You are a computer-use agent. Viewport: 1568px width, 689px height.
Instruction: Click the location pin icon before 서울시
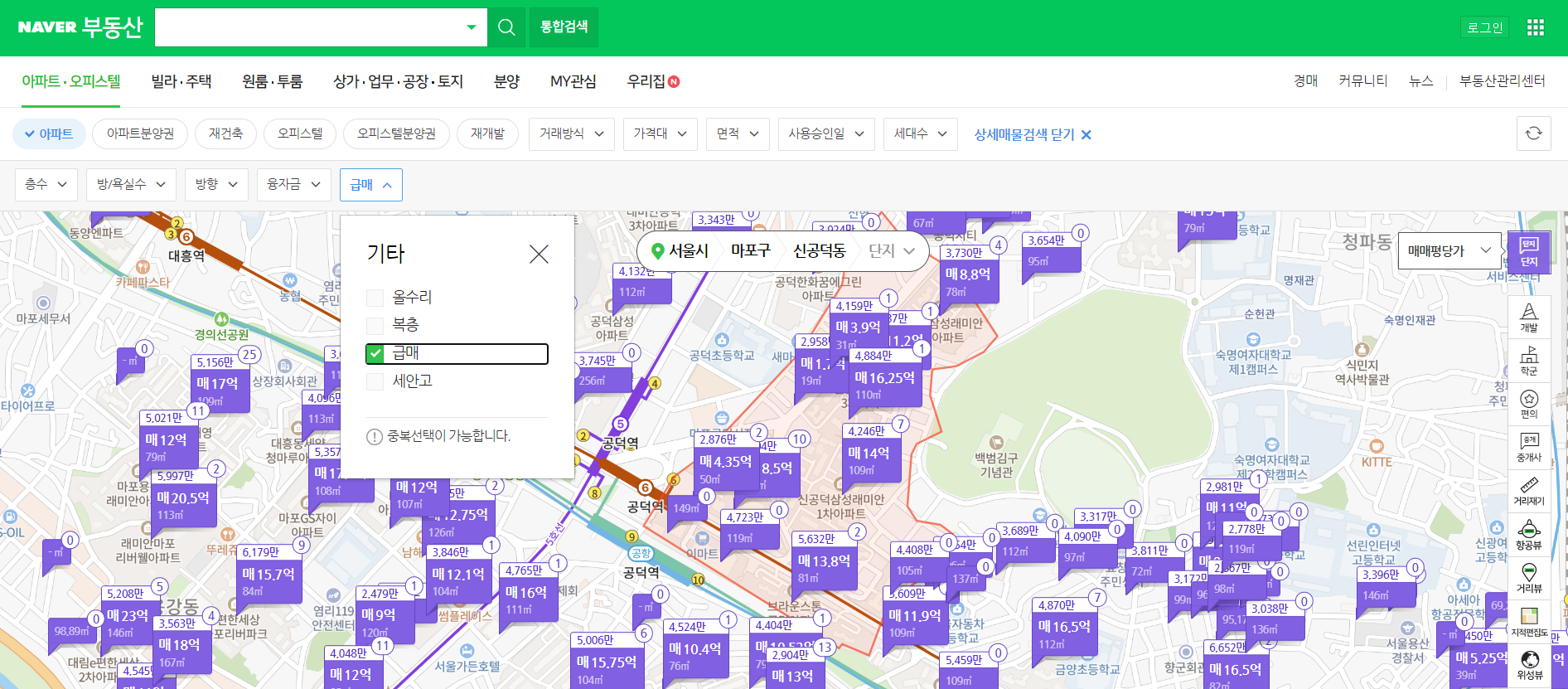657,250
